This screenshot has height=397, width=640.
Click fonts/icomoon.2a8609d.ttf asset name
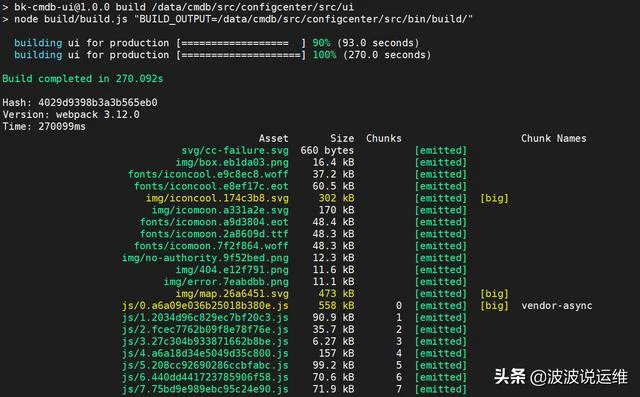point(214,234)
